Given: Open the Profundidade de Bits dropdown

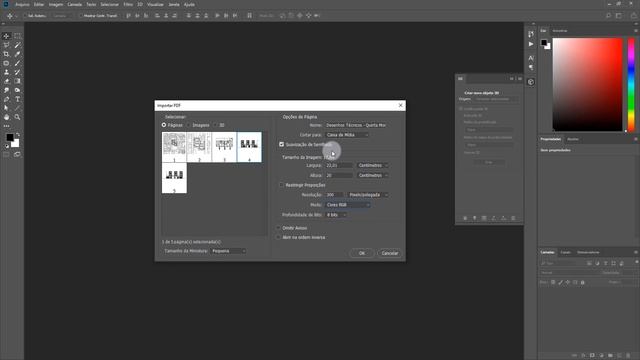Looking at the screenshot, I should point(336,215).
